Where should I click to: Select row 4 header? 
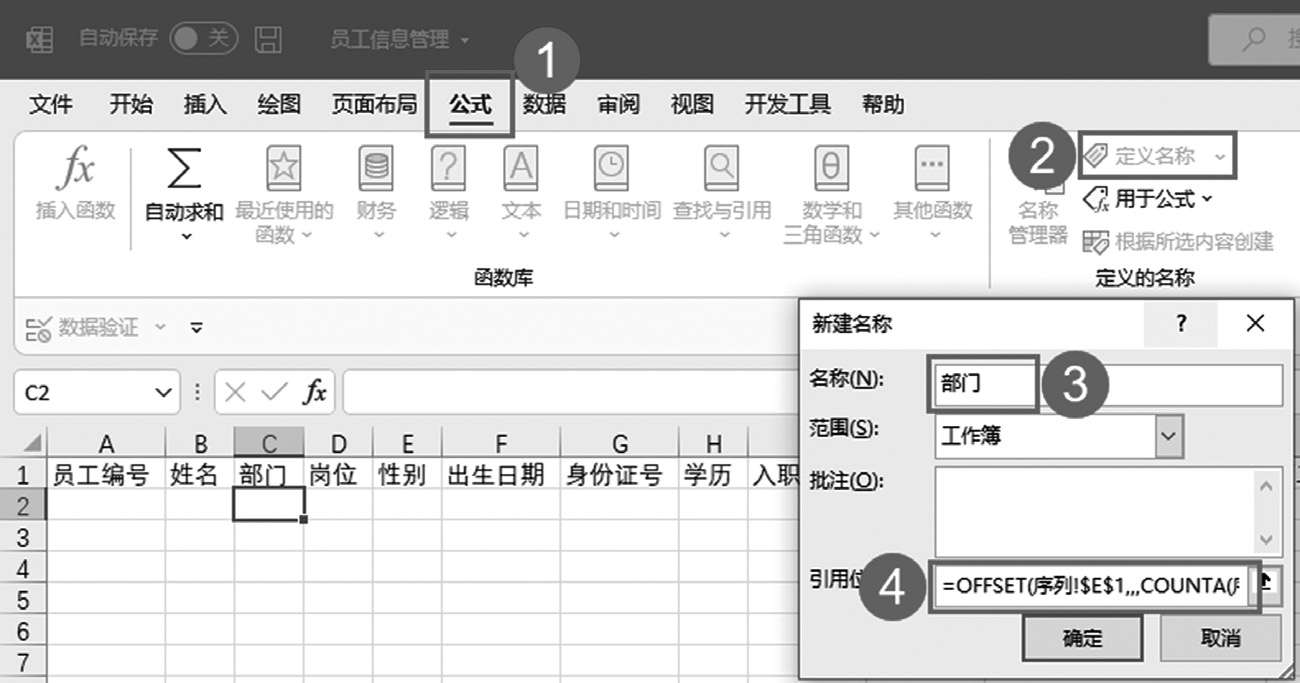tap(24, 568)
